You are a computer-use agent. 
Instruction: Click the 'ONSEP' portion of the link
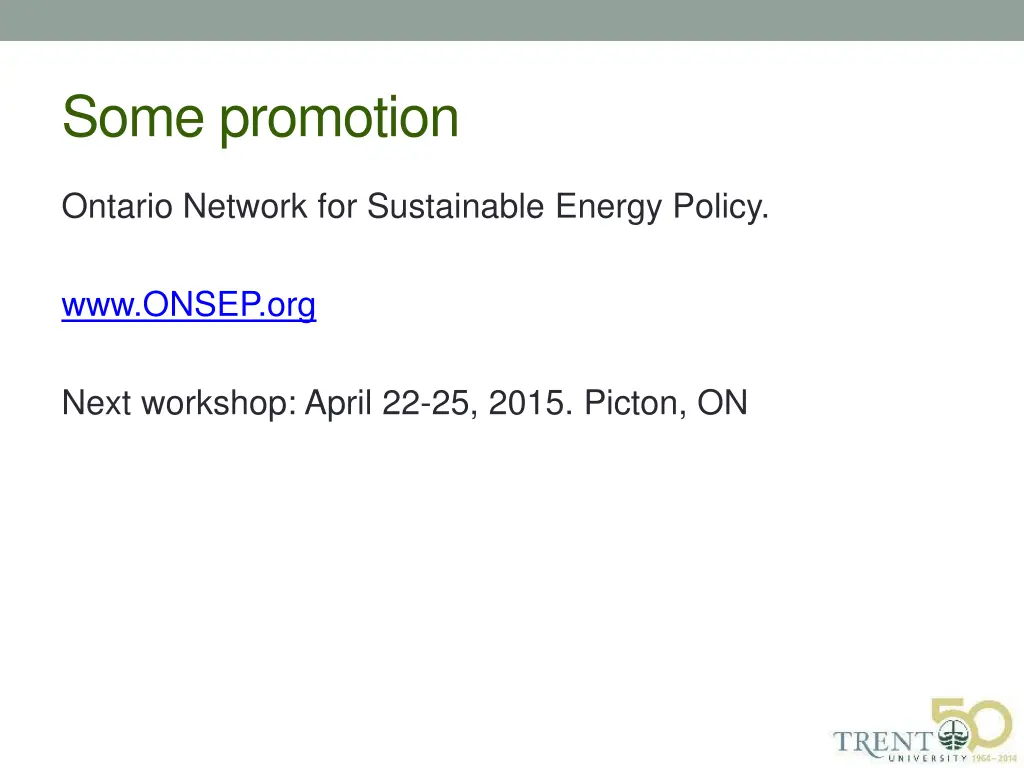201,304
